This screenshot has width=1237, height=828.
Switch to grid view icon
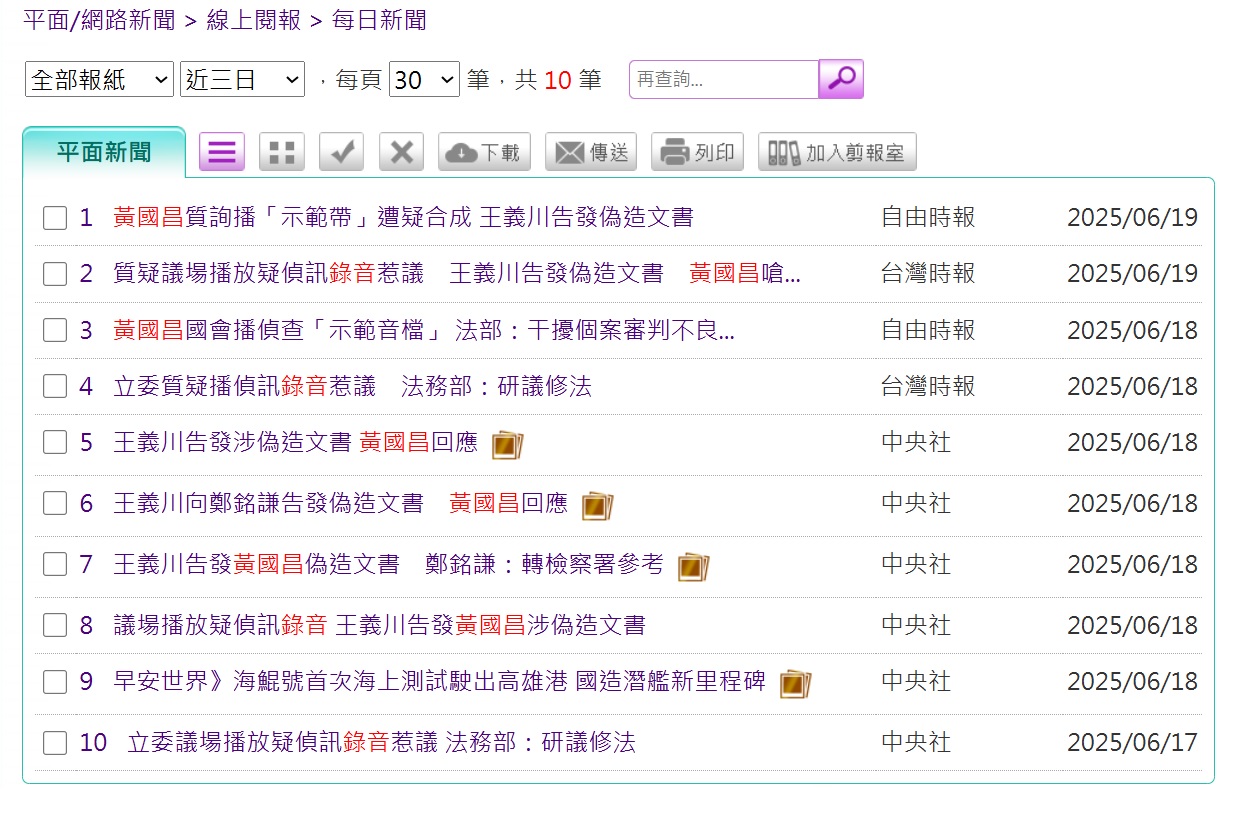pyautogui.click(x=282, y=152)
